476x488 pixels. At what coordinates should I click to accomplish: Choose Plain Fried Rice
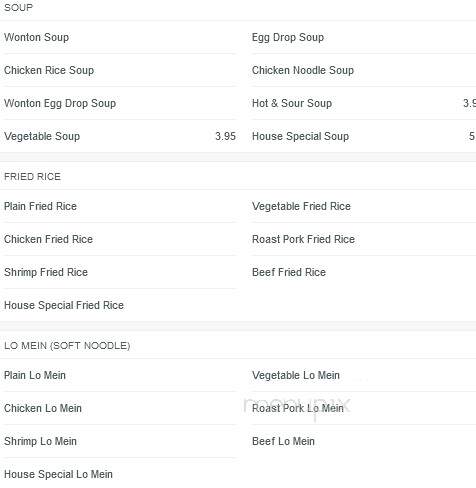(x=40, y=206)
